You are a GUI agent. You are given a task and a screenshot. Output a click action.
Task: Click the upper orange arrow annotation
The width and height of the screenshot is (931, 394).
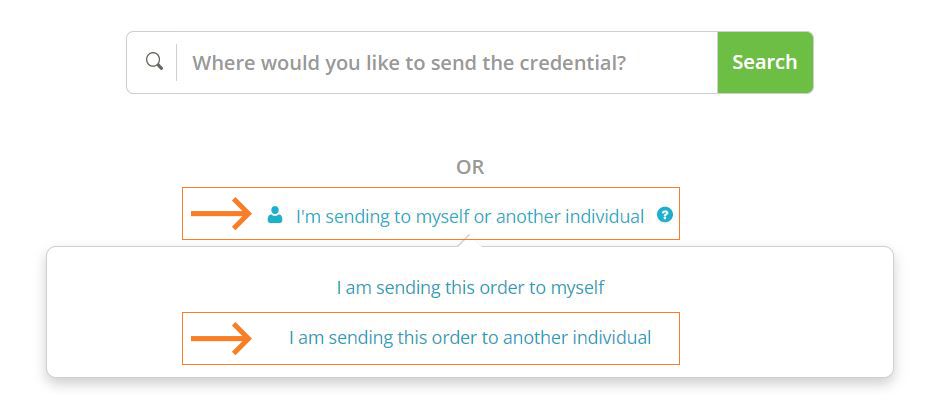click(x=221, y=214)
